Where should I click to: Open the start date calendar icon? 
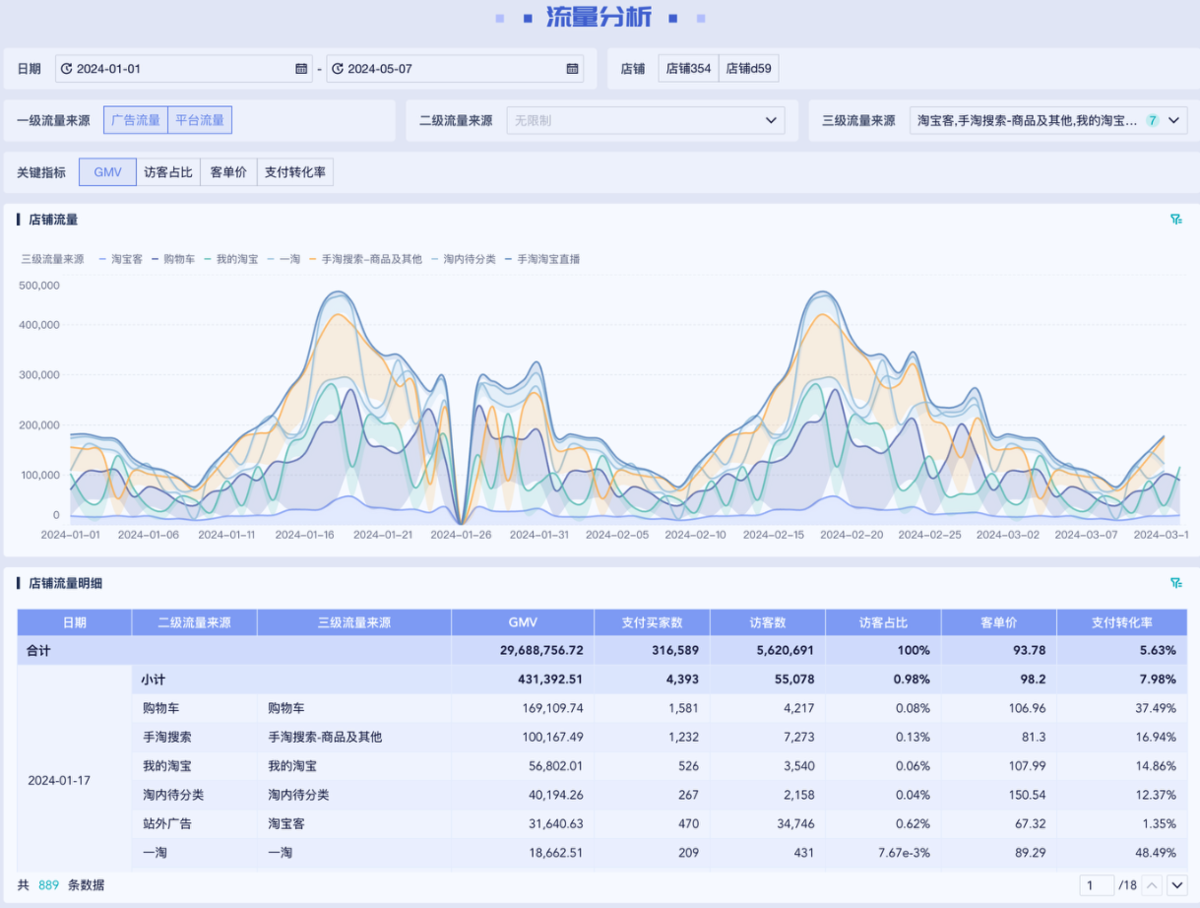[x=301, y=69]
